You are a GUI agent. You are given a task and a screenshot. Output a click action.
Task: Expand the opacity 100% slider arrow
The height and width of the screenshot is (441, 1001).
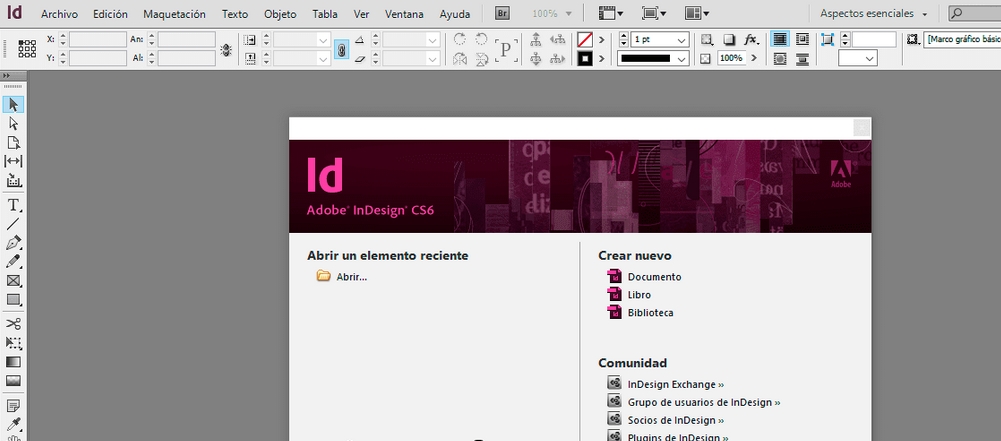tap(754, 58)
